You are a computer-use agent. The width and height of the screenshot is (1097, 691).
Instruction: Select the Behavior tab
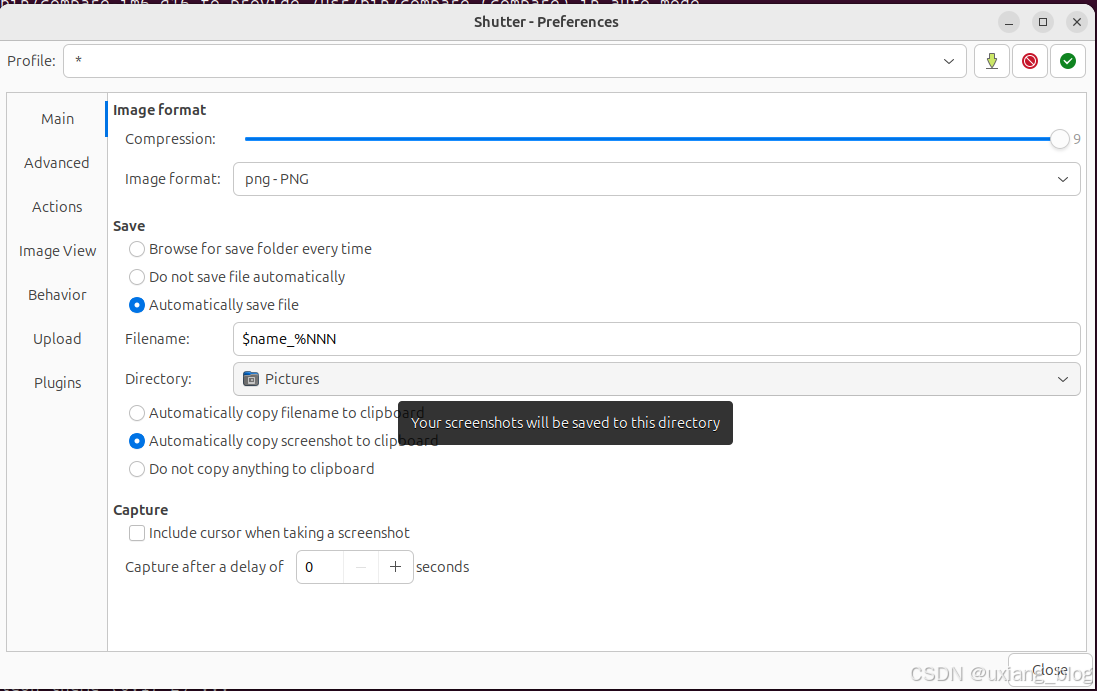pyautogui.click(x=57, y=295)
